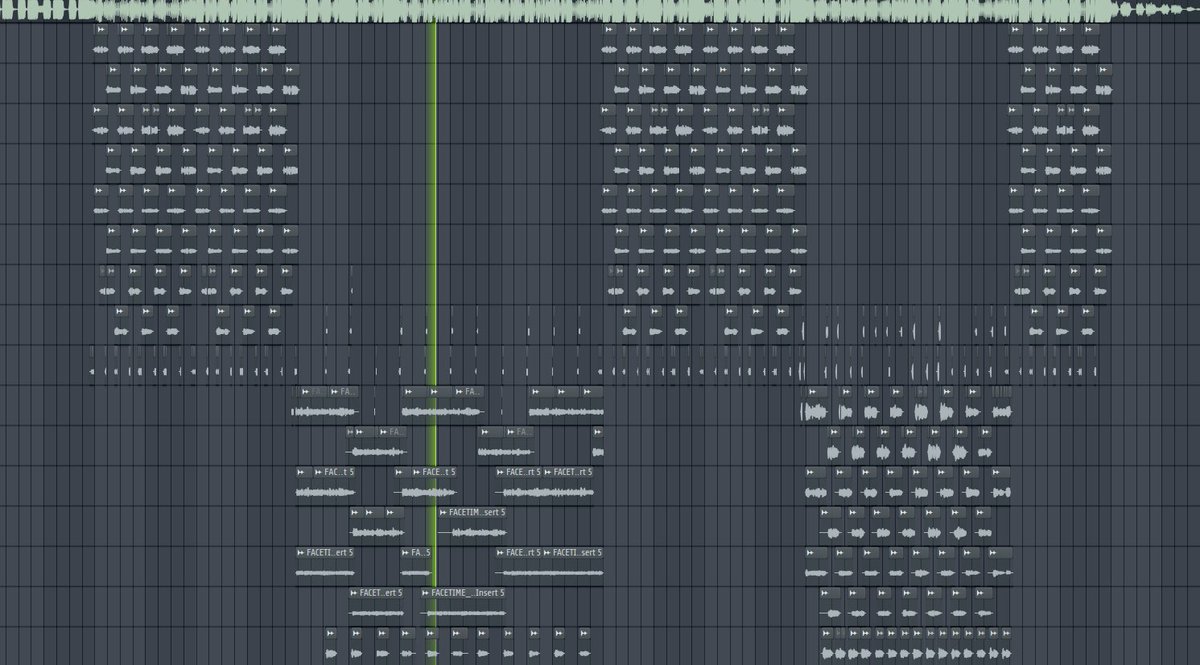Viewport: 1200px width, 665px height.
Task: Select the FACETI..ert 5 clip waveform
Action: [326, 573]
